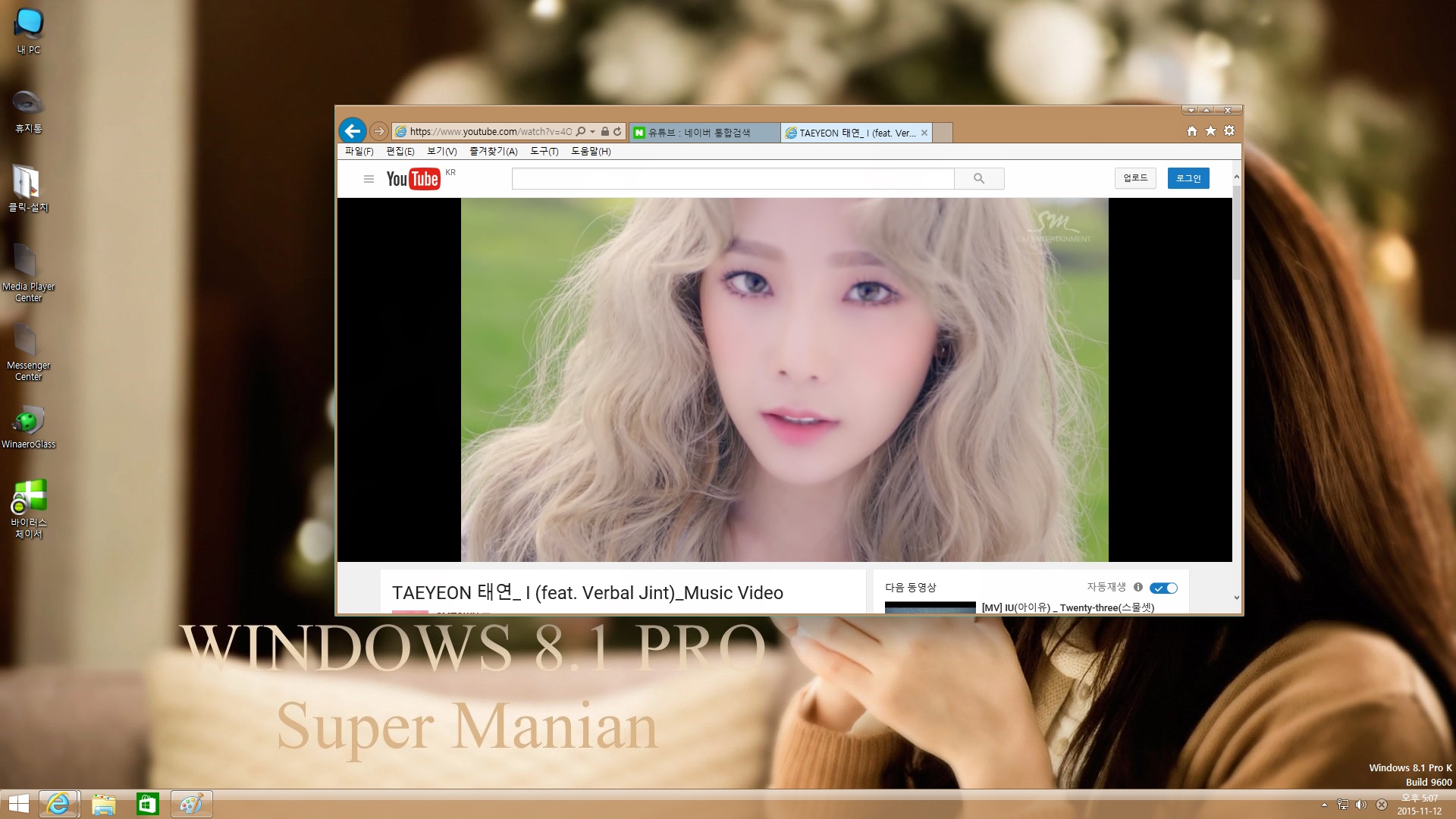Image resolution: width=1456 pixels, height=819 pixels.
Task: Click the YouTube search text box
Action: pos(733,179)
